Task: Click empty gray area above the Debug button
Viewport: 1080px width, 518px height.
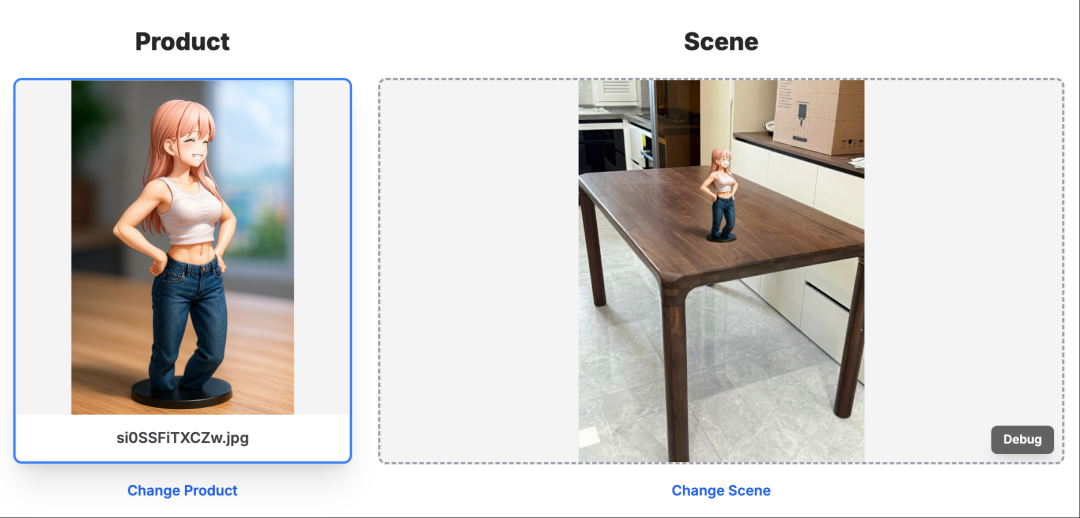Action: (964, 248)
